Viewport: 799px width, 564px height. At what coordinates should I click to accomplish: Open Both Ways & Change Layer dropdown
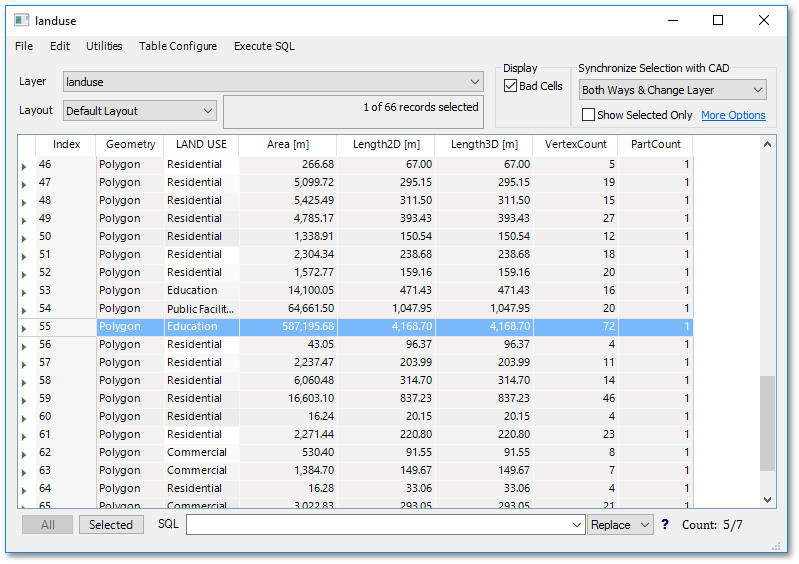click(673, 90)
